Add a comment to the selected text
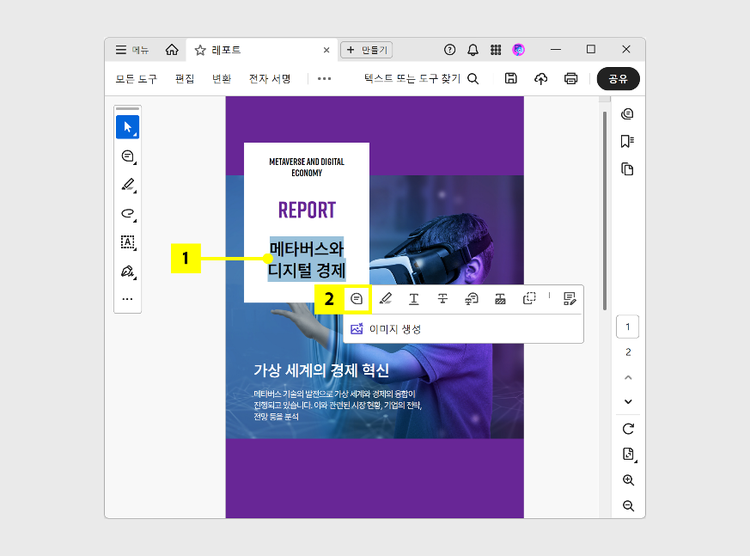Screen dimensions: 750x556 click(356, 298)
